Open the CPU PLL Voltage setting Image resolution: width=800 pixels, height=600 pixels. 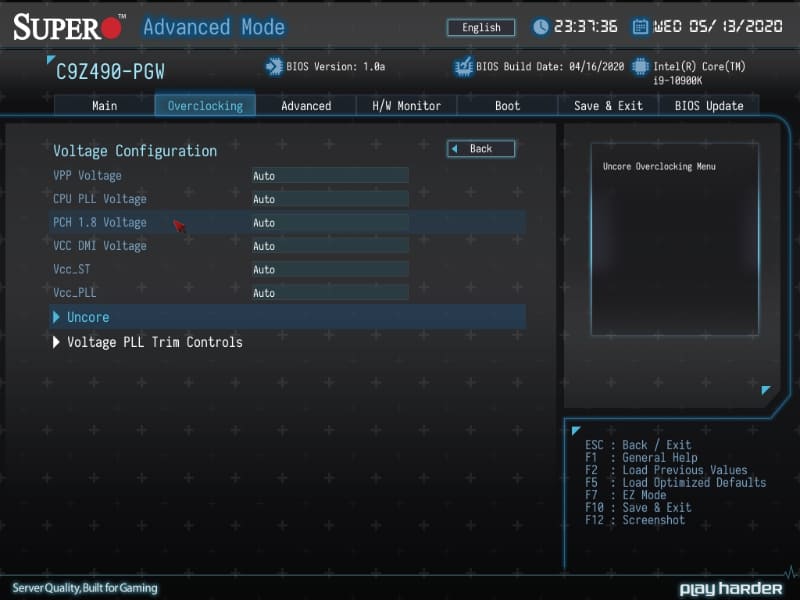[330, 199]
